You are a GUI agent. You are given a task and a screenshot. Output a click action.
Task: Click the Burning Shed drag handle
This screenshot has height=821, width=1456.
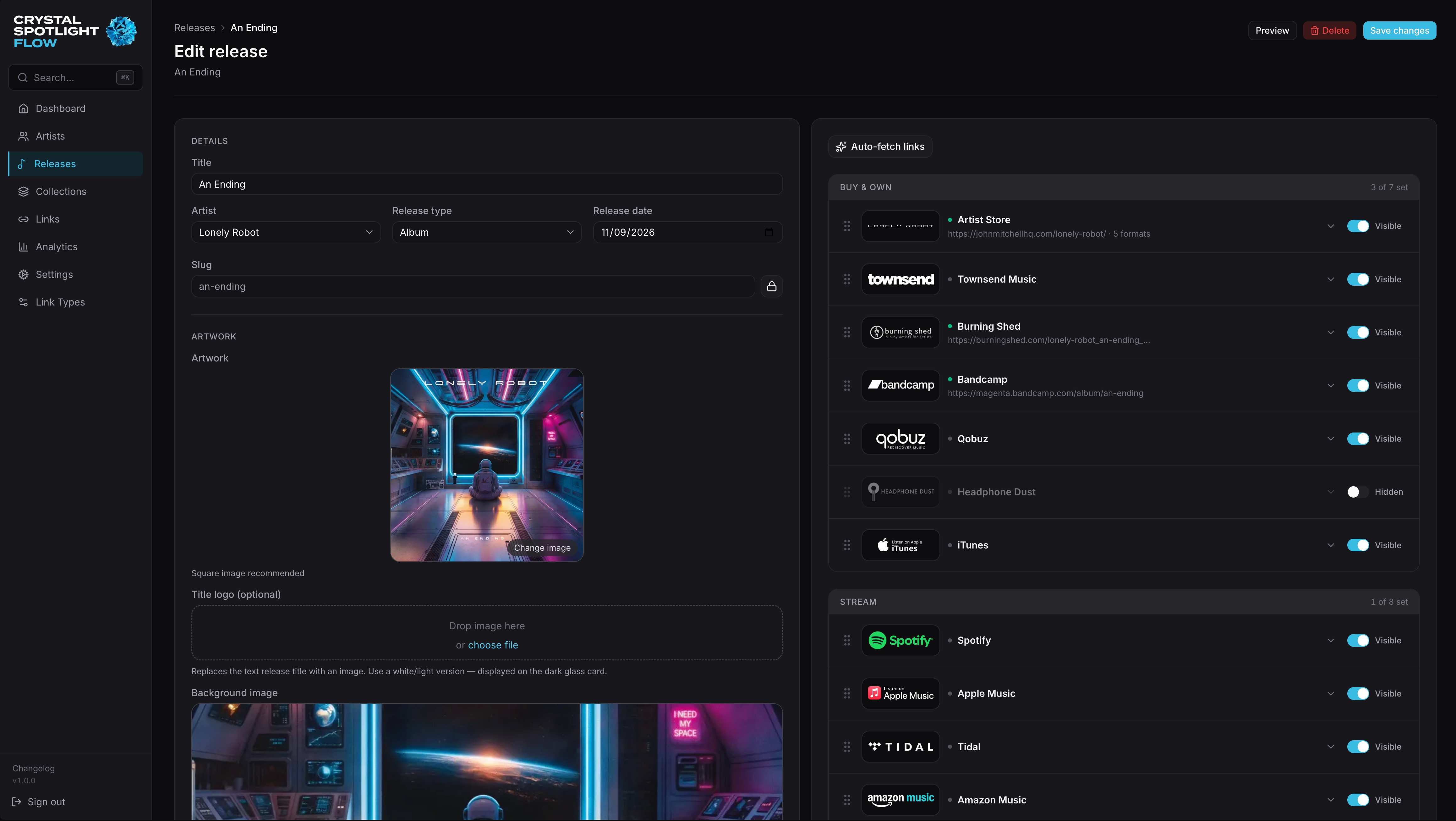(847, 333)
